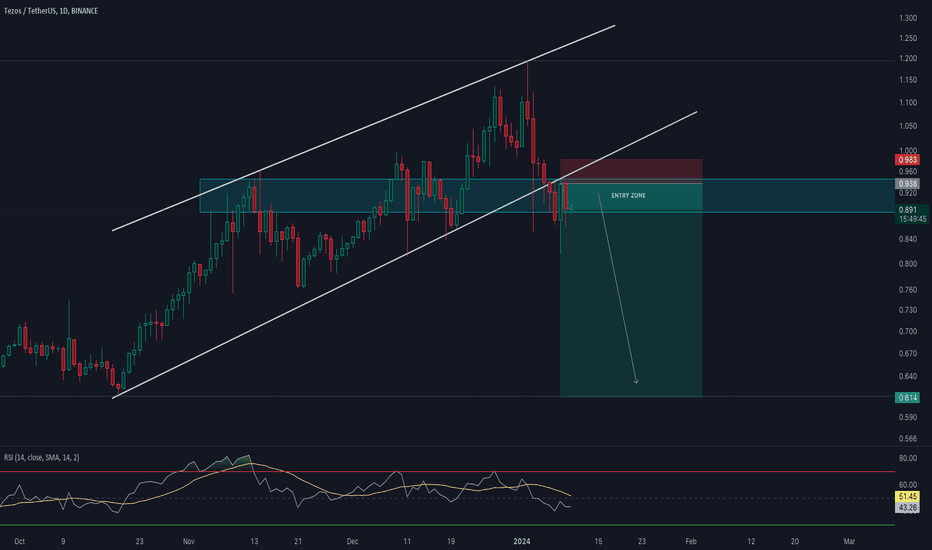Image resolution: width=932 pixels, height=550 pixels.
Task: Select the large green profit target zone
Action: coord(631,290)
